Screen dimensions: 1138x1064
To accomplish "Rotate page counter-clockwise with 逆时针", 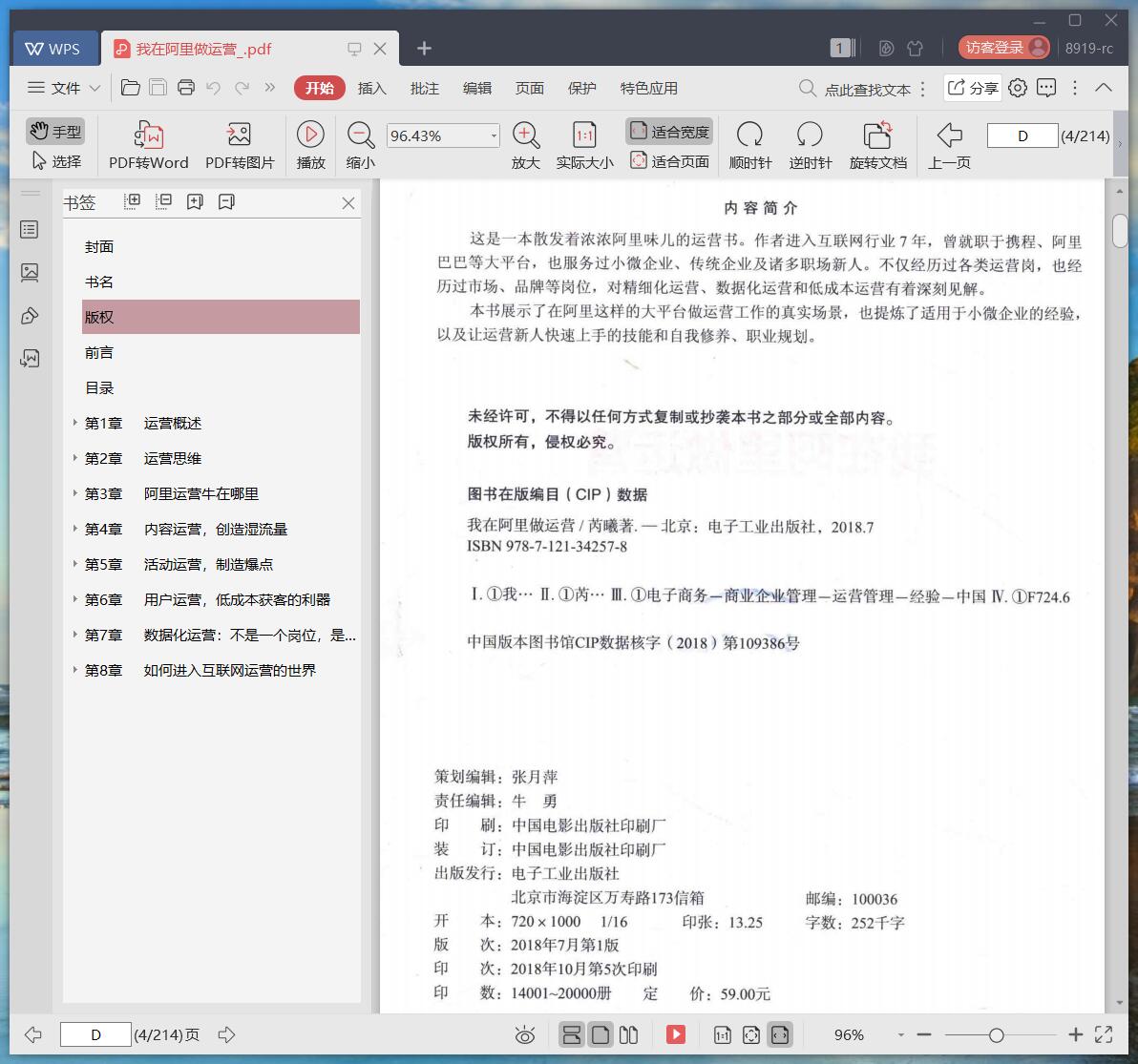I will (810, 135).
